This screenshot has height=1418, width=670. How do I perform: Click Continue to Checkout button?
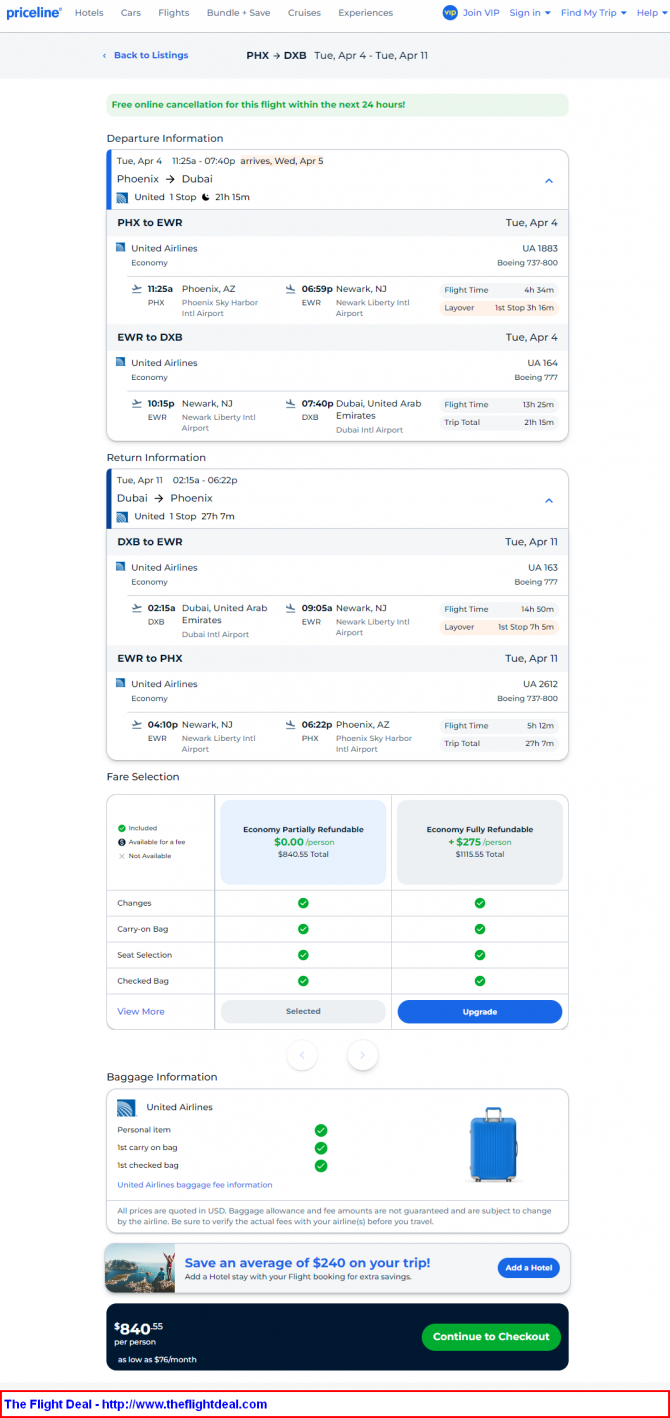click(491, 1336)
